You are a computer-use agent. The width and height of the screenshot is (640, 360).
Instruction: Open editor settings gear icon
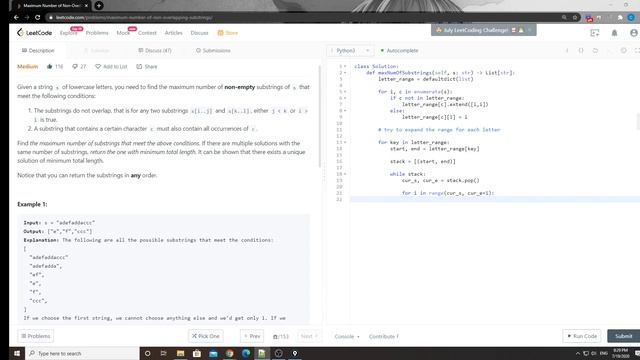[x=623, y=51]
